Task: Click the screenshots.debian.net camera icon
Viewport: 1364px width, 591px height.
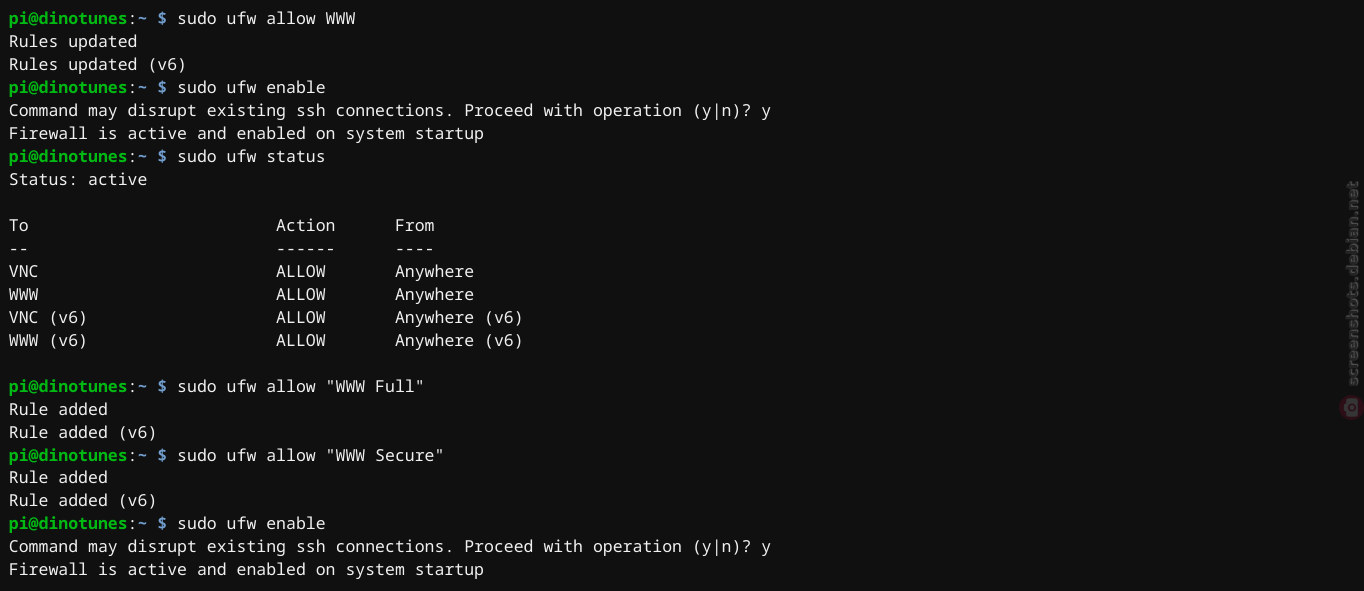Action: [1351, 407]
